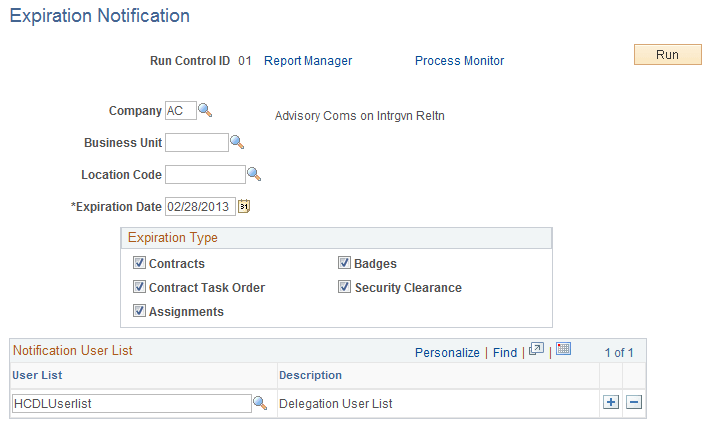This screenshot has width=710, height=425.
Task: Click into the Business Unit field
Action: point(197,142)
